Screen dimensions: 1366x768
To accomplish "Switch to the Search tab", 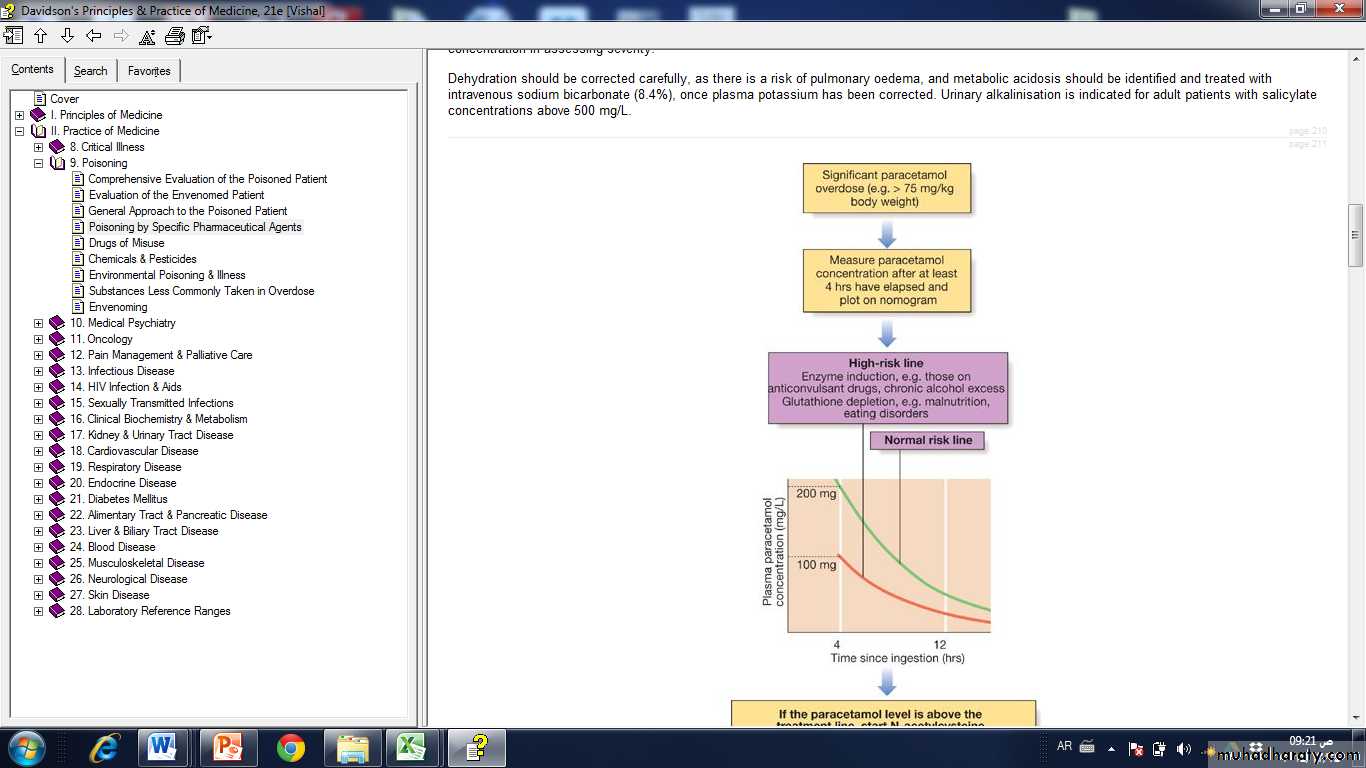I will (x=90, y=71).
